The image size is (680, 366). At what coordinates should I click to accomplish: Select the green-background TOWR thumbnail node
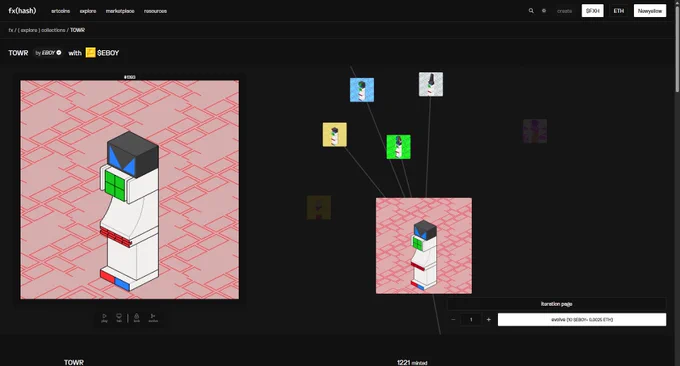point(399,147)
